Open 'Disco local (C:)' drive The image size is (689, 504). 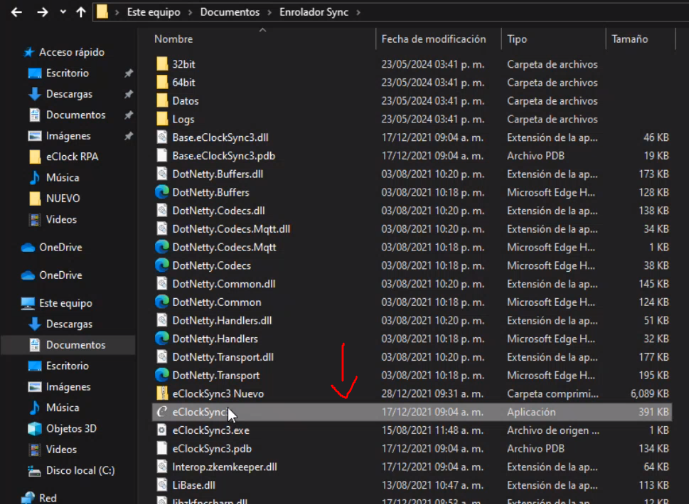[x=80, y=471]
